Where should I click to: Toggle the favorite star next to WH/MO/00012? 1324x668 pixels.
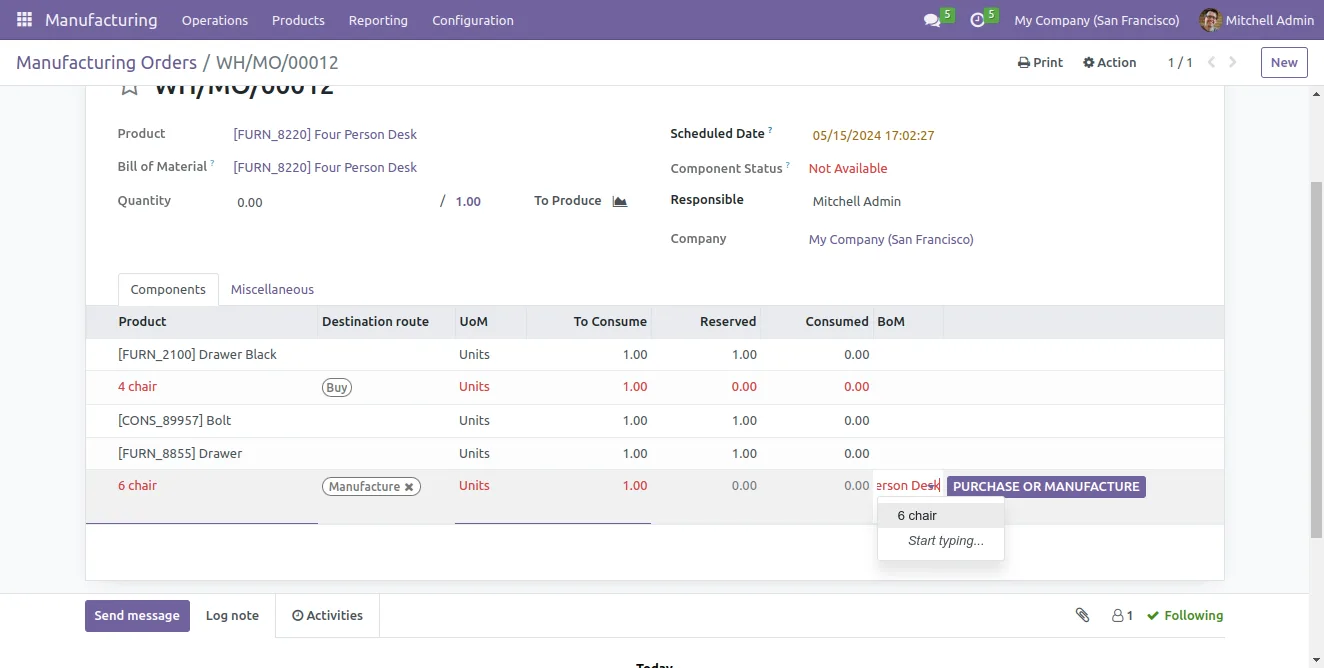coord(129,88)
